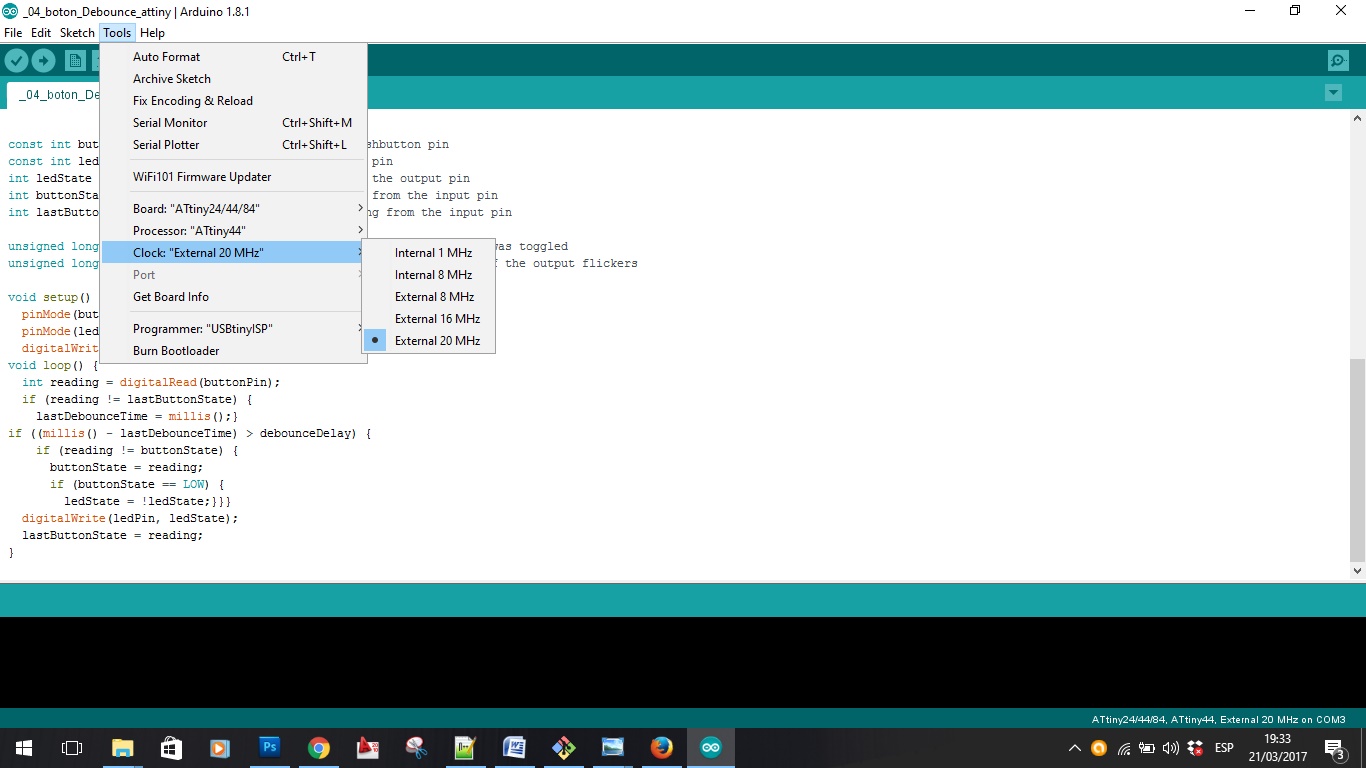Open the Windows Store taskbar icon
1366x768 pixels.
pyautogui.click(x=171, y=748)
